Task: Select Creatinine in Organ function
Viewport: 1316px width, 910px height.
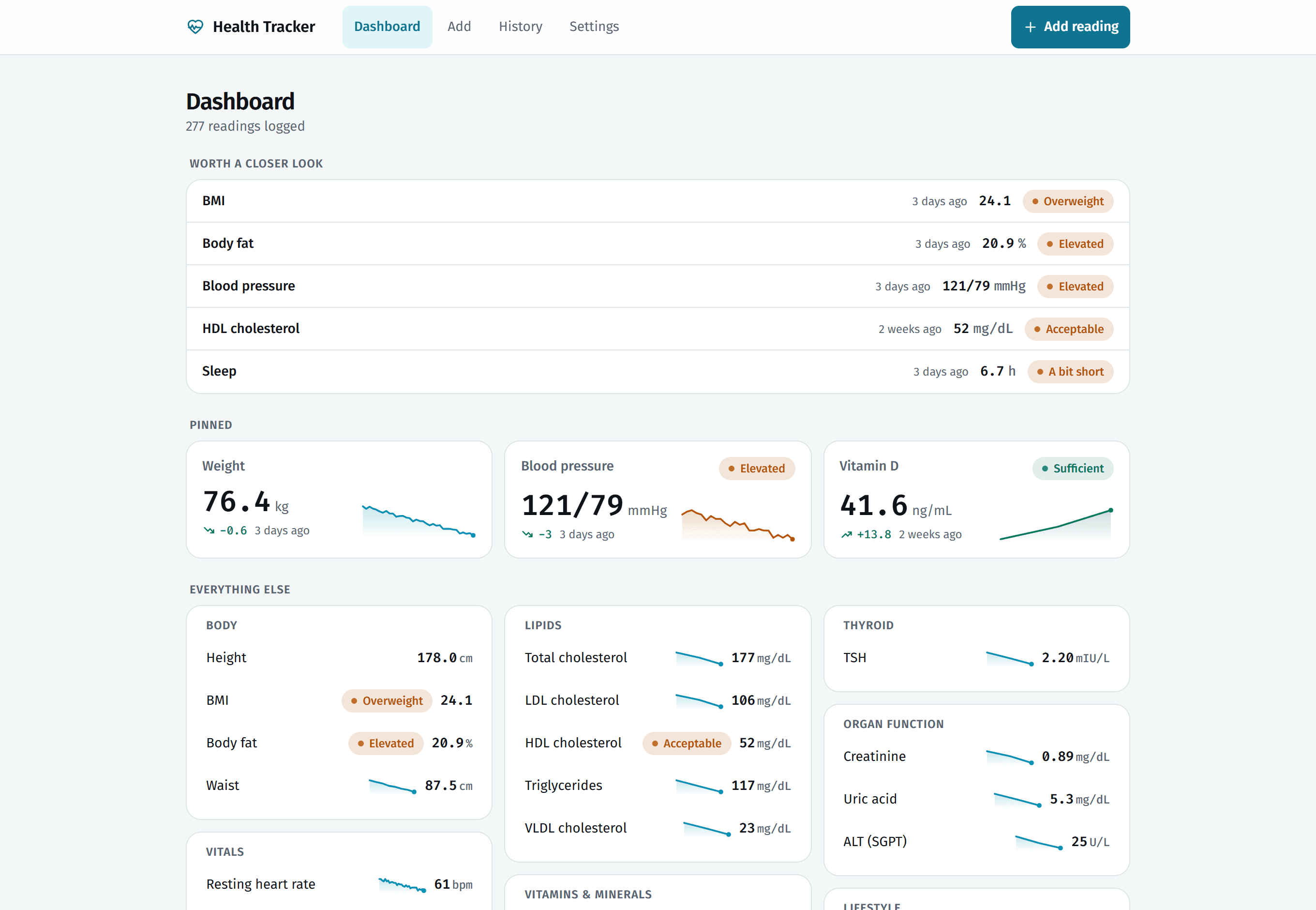Action: pos(976,757)
